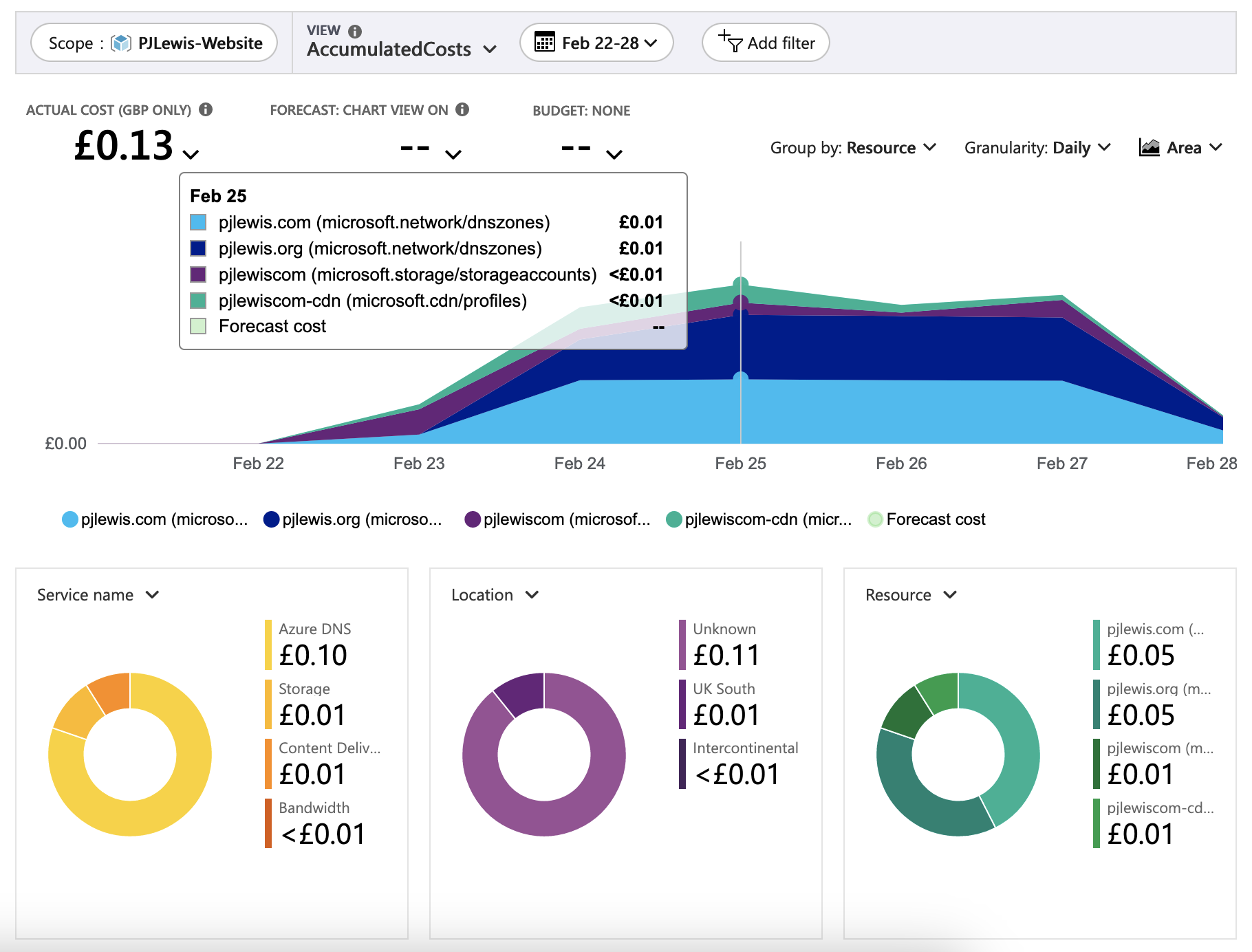Click the Feb 22 axis label
The width and height of the screenshot is (1252, 952).
click(258, 464)
